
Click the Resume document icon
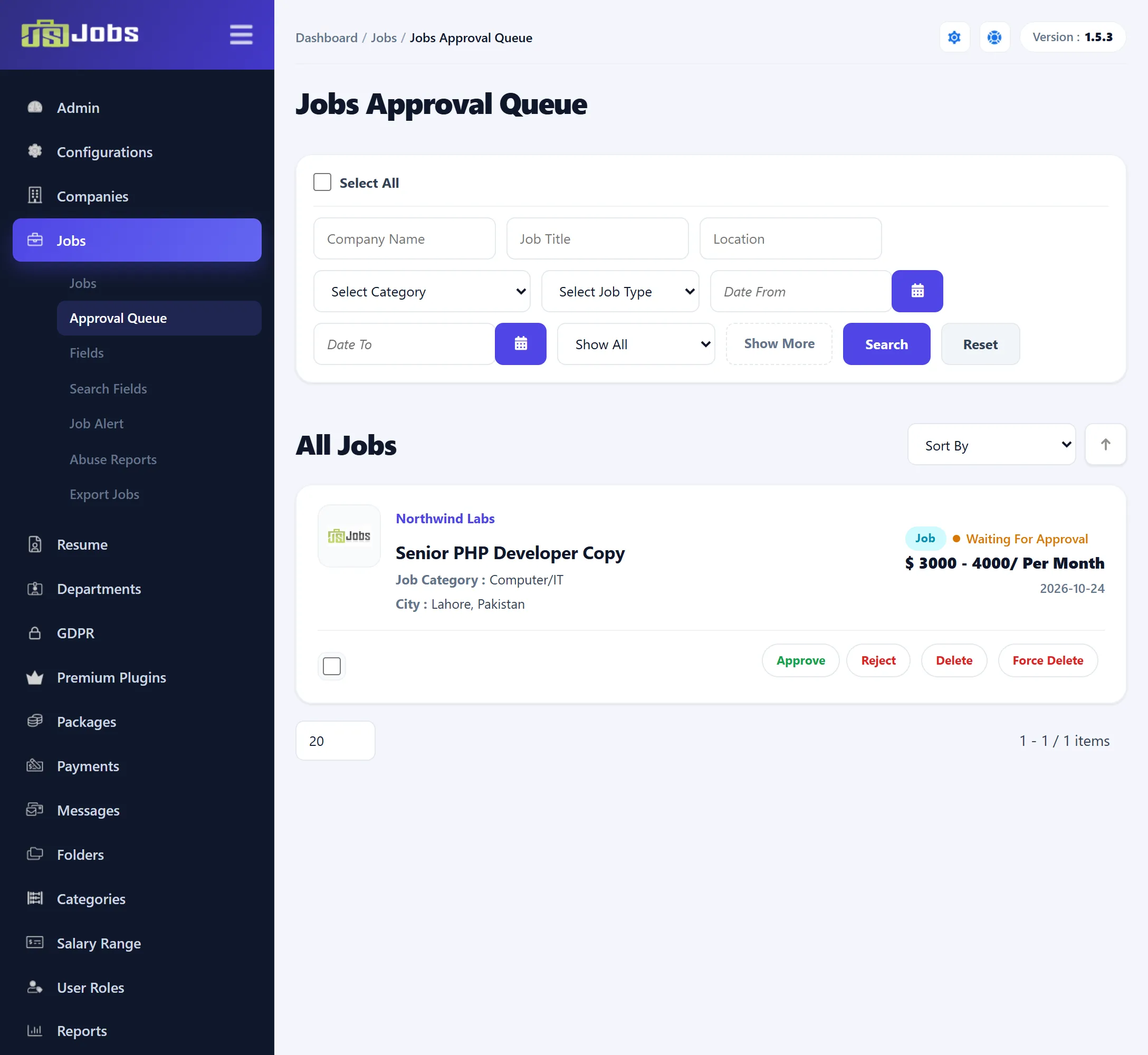click(x=35, y=544)
